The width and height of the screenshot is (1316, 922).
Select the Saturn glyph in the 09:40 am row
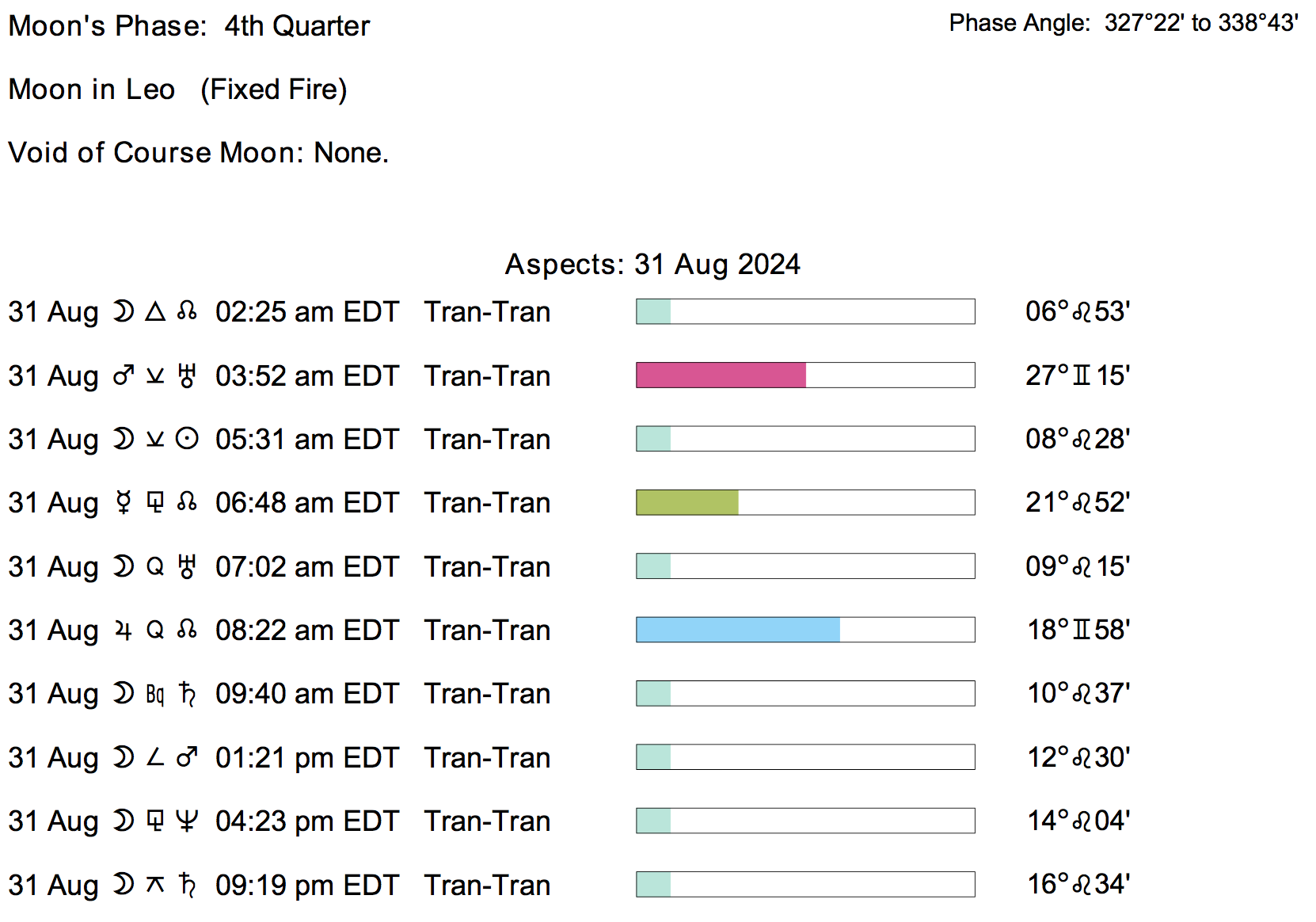[187, 693]
